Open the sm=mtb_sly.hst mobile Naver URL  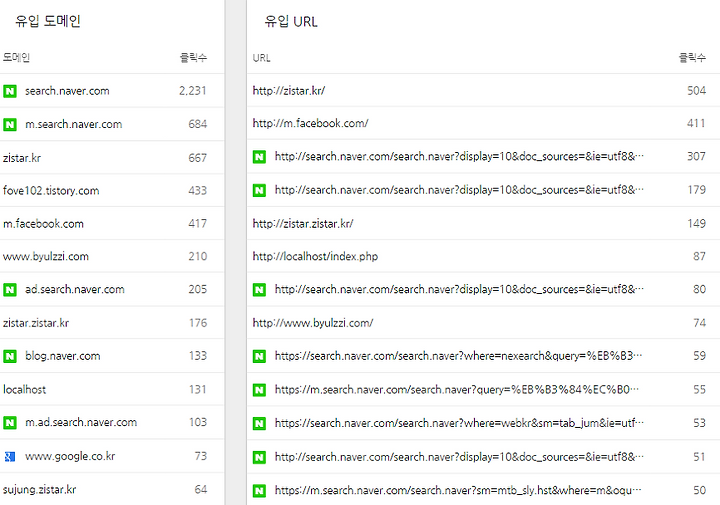tap(458, 490)
